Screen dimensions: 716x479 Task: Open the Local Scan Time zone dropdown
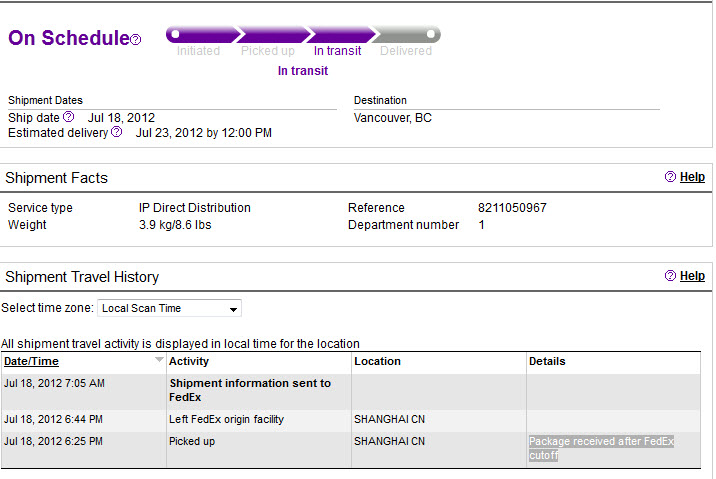point(169,308)
